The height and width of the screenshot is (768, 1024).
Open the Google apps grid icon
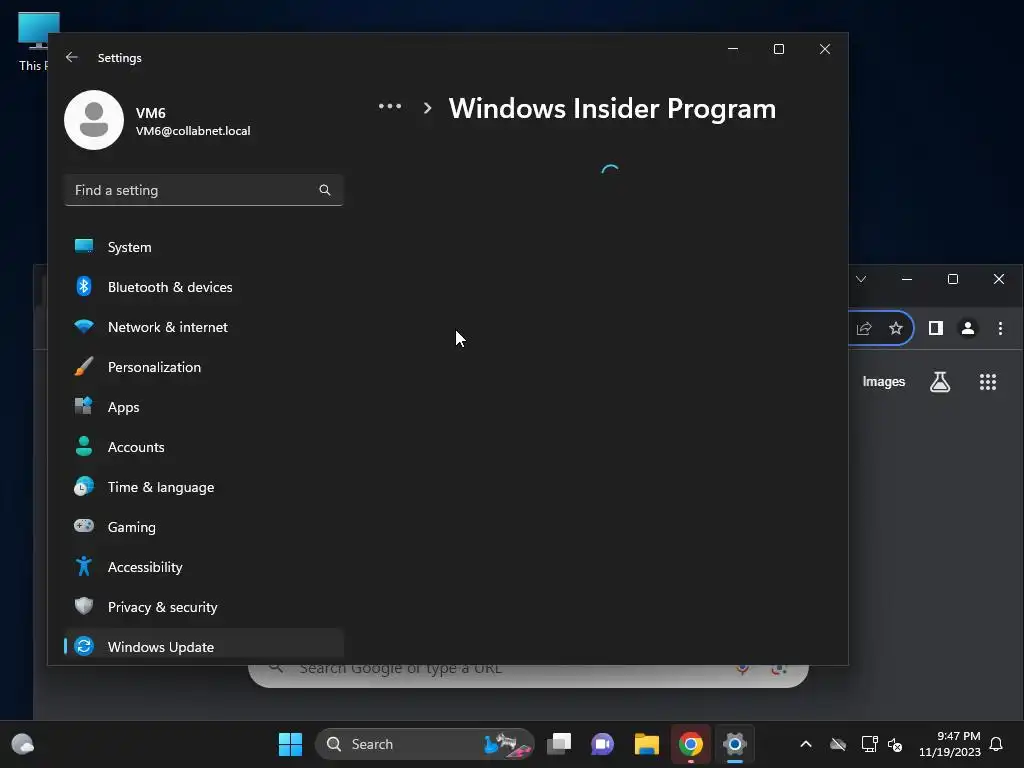point(987,382)
